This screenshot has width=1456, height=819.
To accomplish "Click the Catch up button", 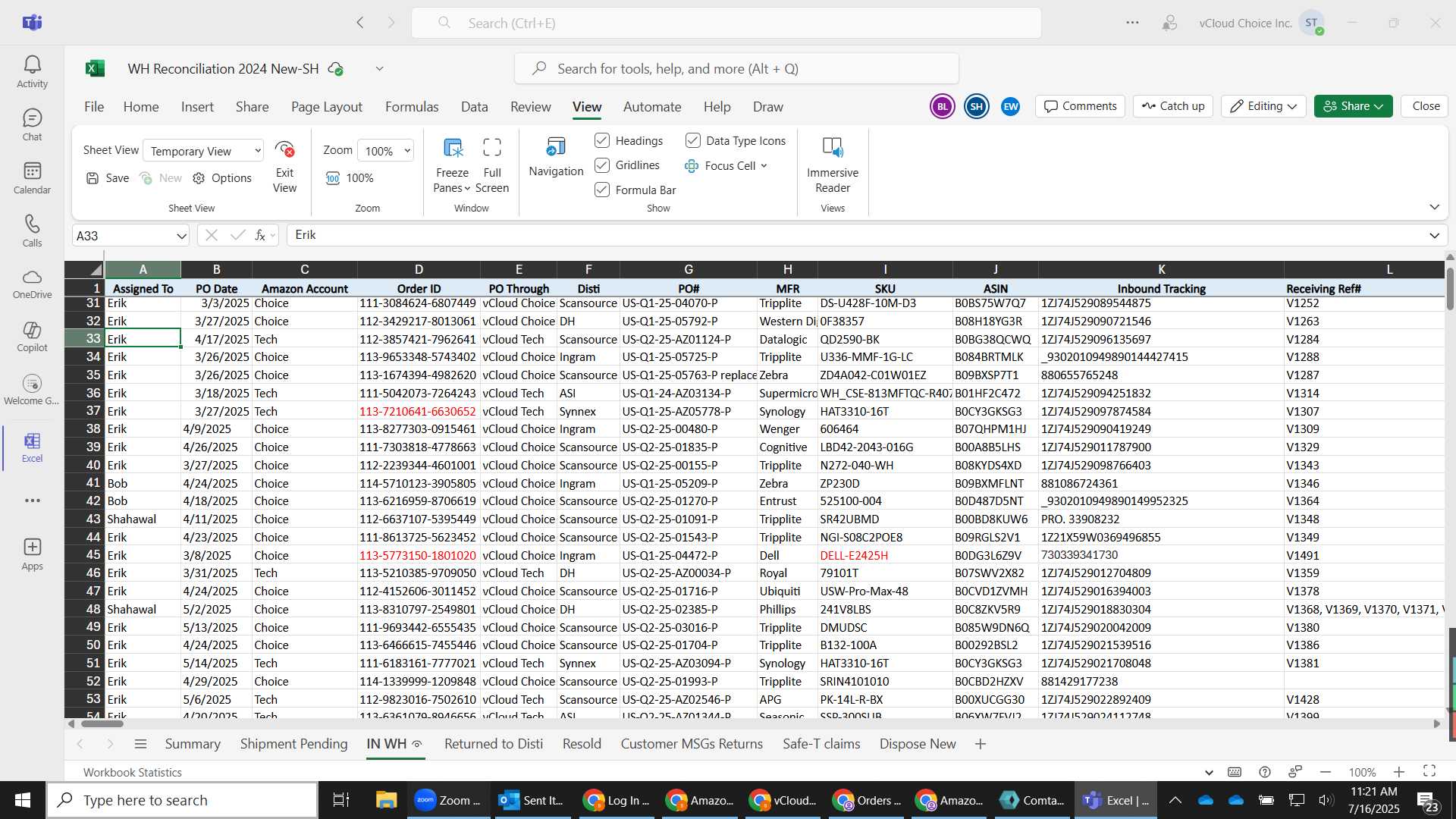I will 1173,106.
